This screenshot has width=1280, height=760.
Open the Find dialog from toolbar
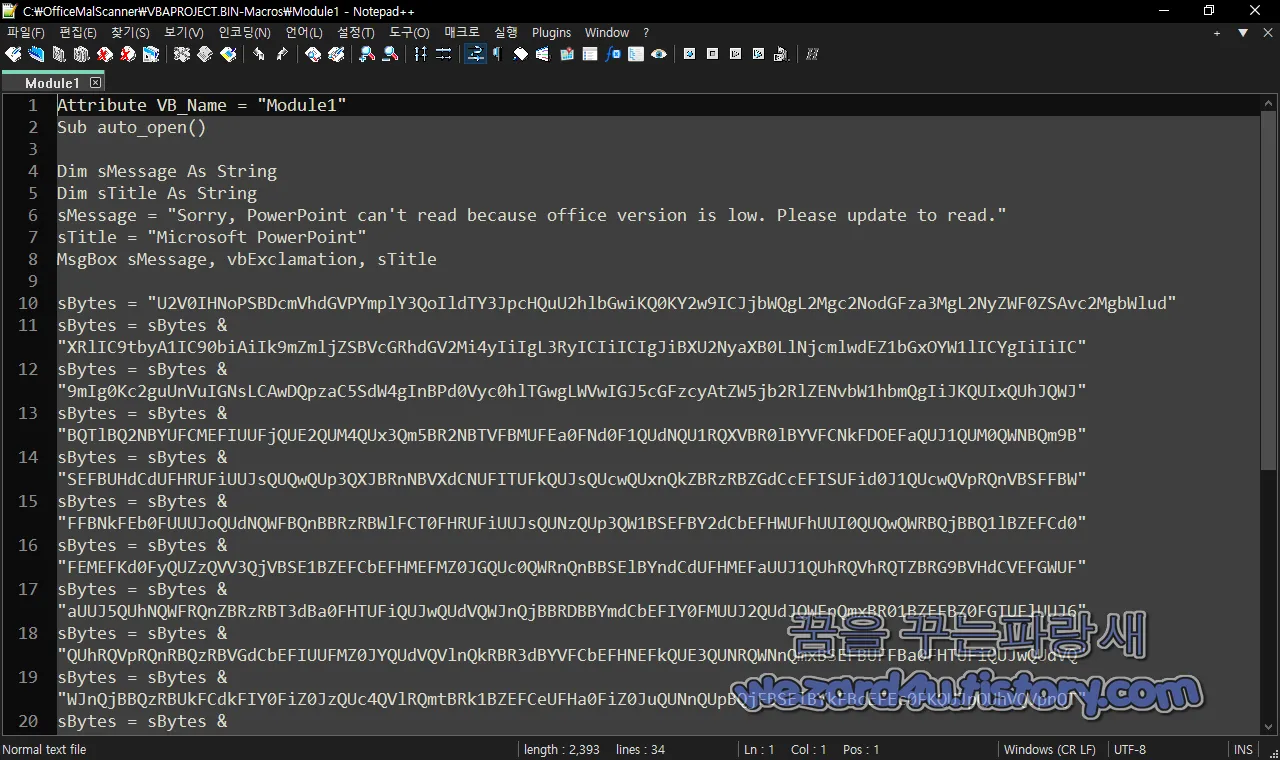point(313,54)
